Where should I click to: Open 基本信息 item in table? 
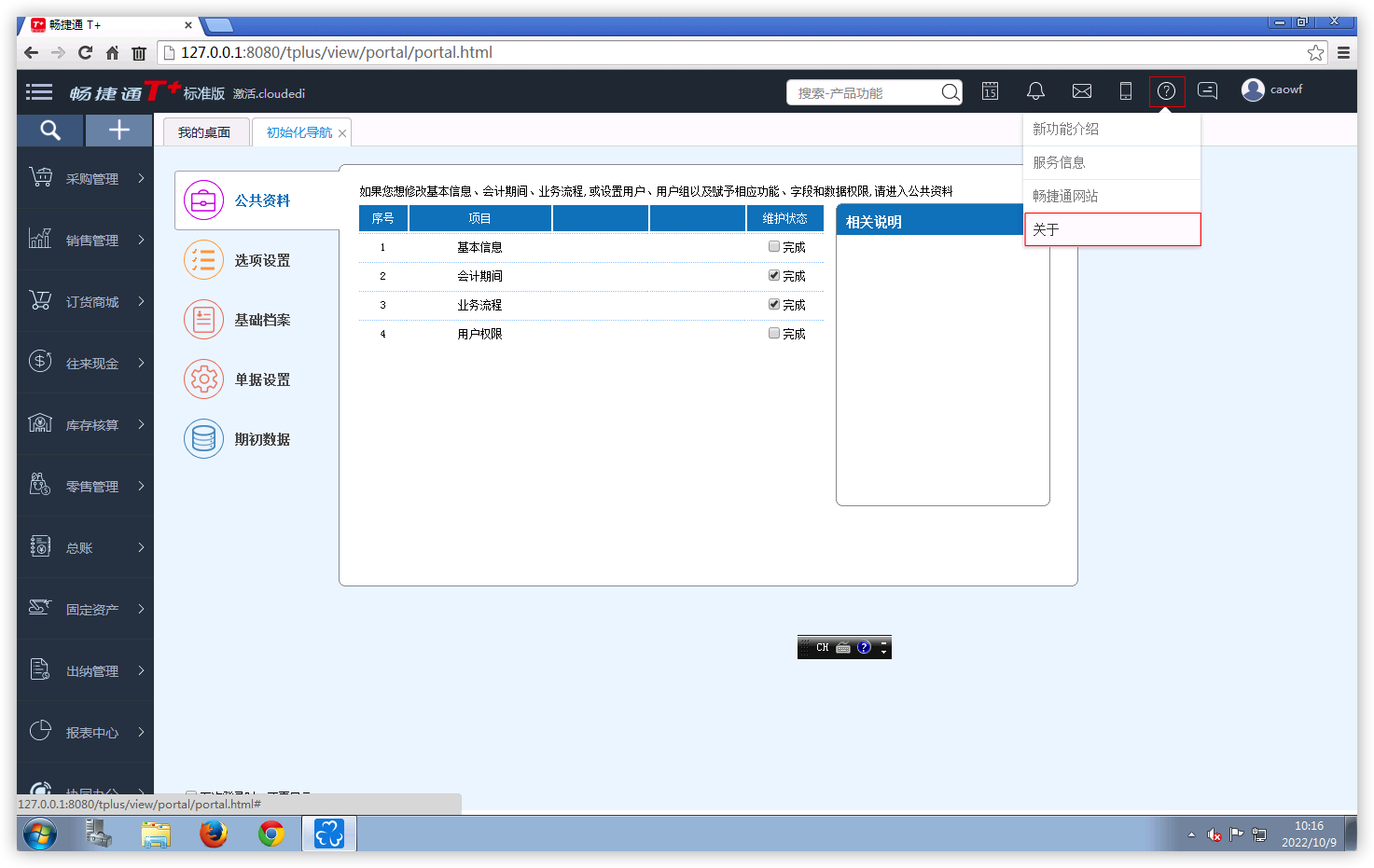point(479,247)
